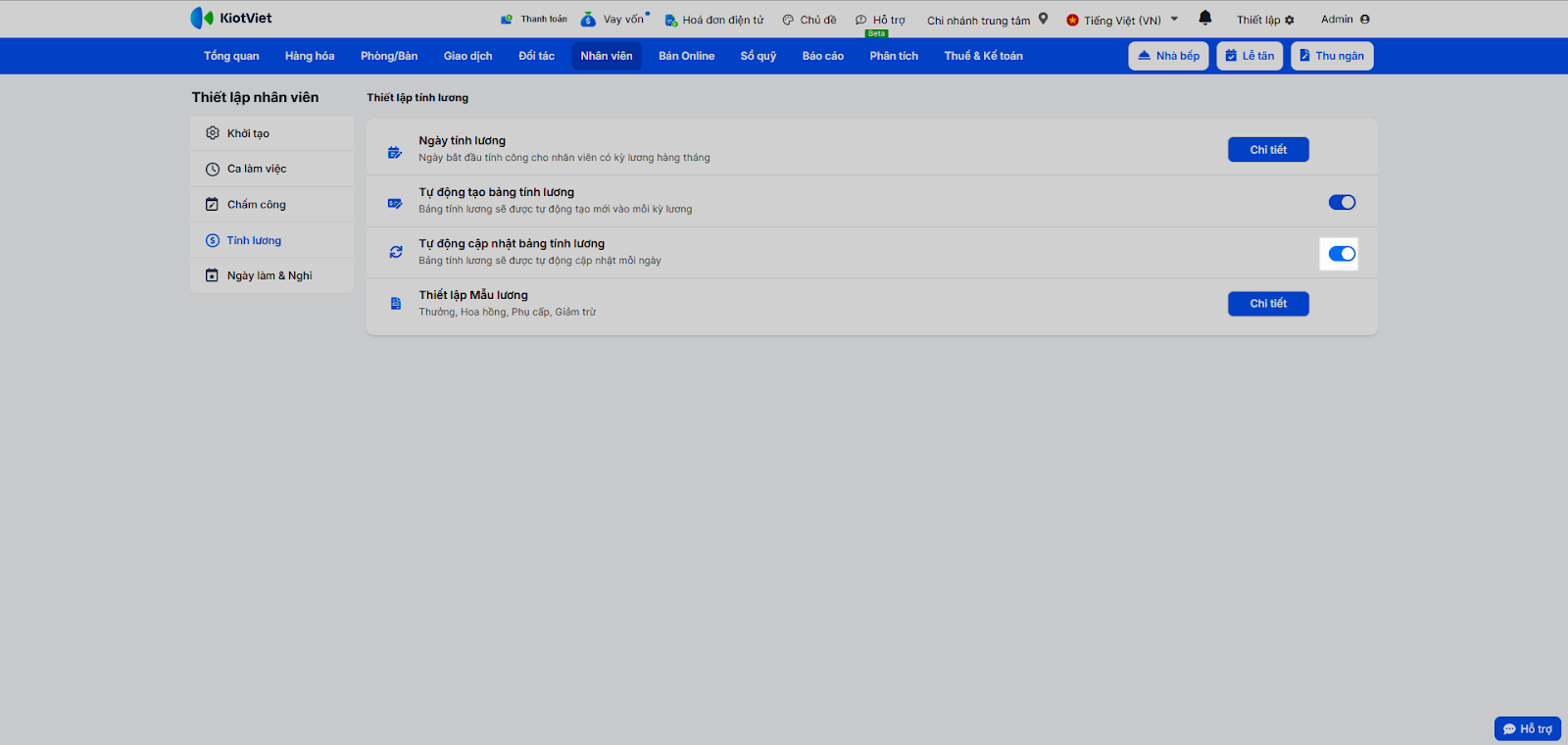Open the Báo cáo menu
The height and width of the screenshot is (745, 1568).
[x=823, y=56]
